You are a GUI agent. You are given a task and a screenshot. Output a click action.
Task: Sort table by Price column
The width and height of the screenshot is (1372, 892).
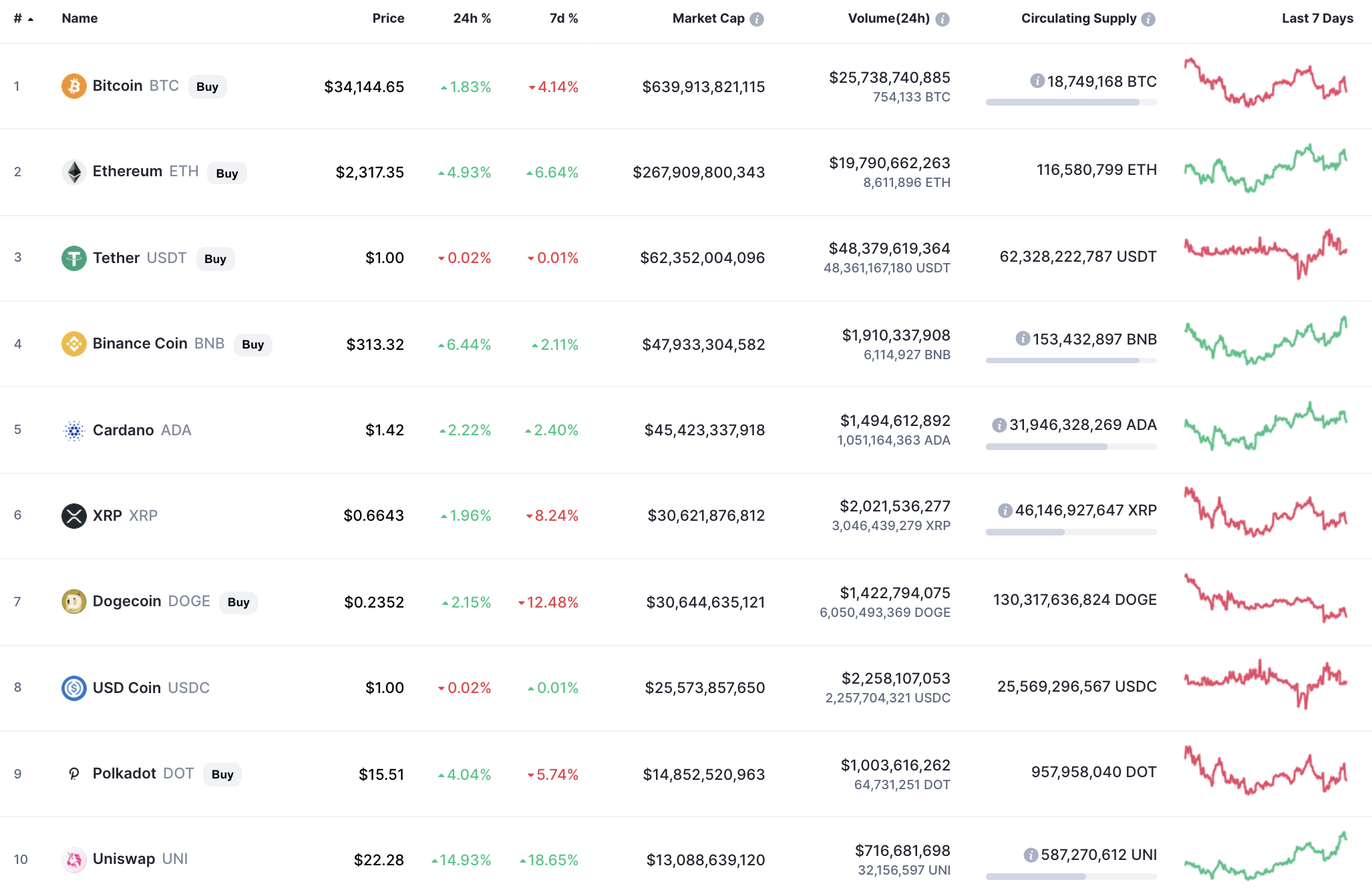click(388, 18)
